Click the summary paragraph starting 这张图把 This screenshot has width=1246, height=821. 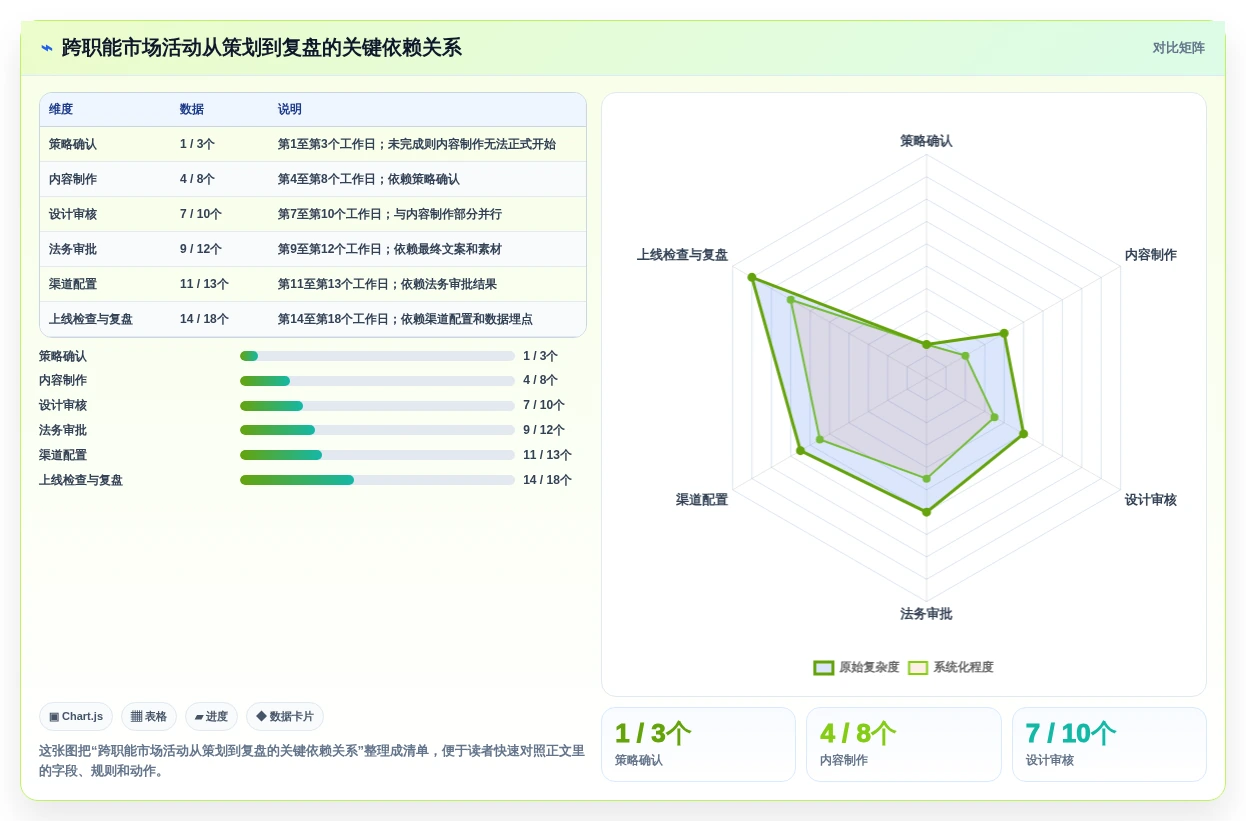tap(312, 761)
